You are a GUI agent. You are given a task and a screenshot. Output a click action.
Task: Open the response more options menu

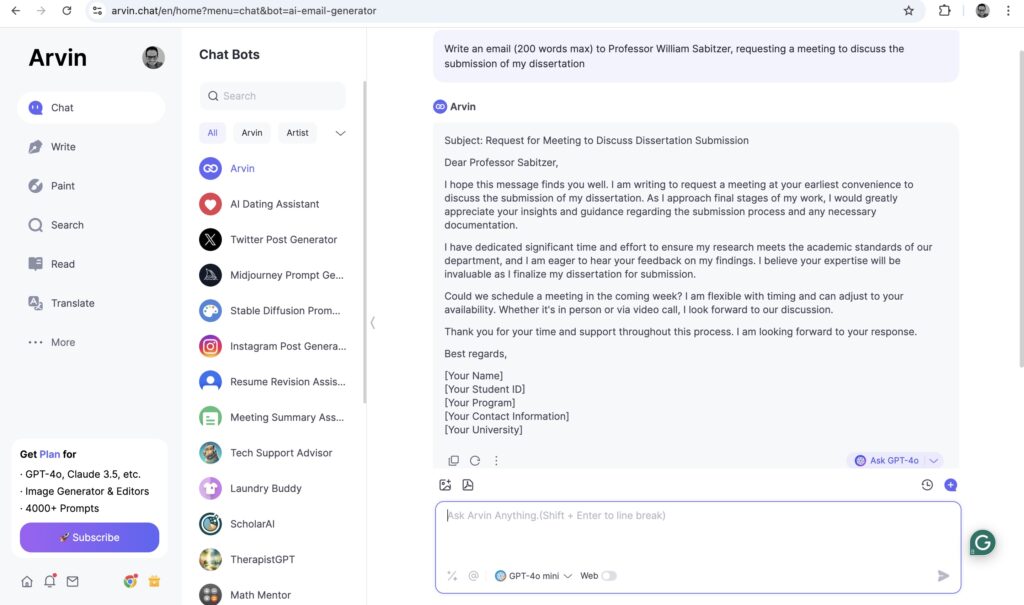click(x=496, y=461)
